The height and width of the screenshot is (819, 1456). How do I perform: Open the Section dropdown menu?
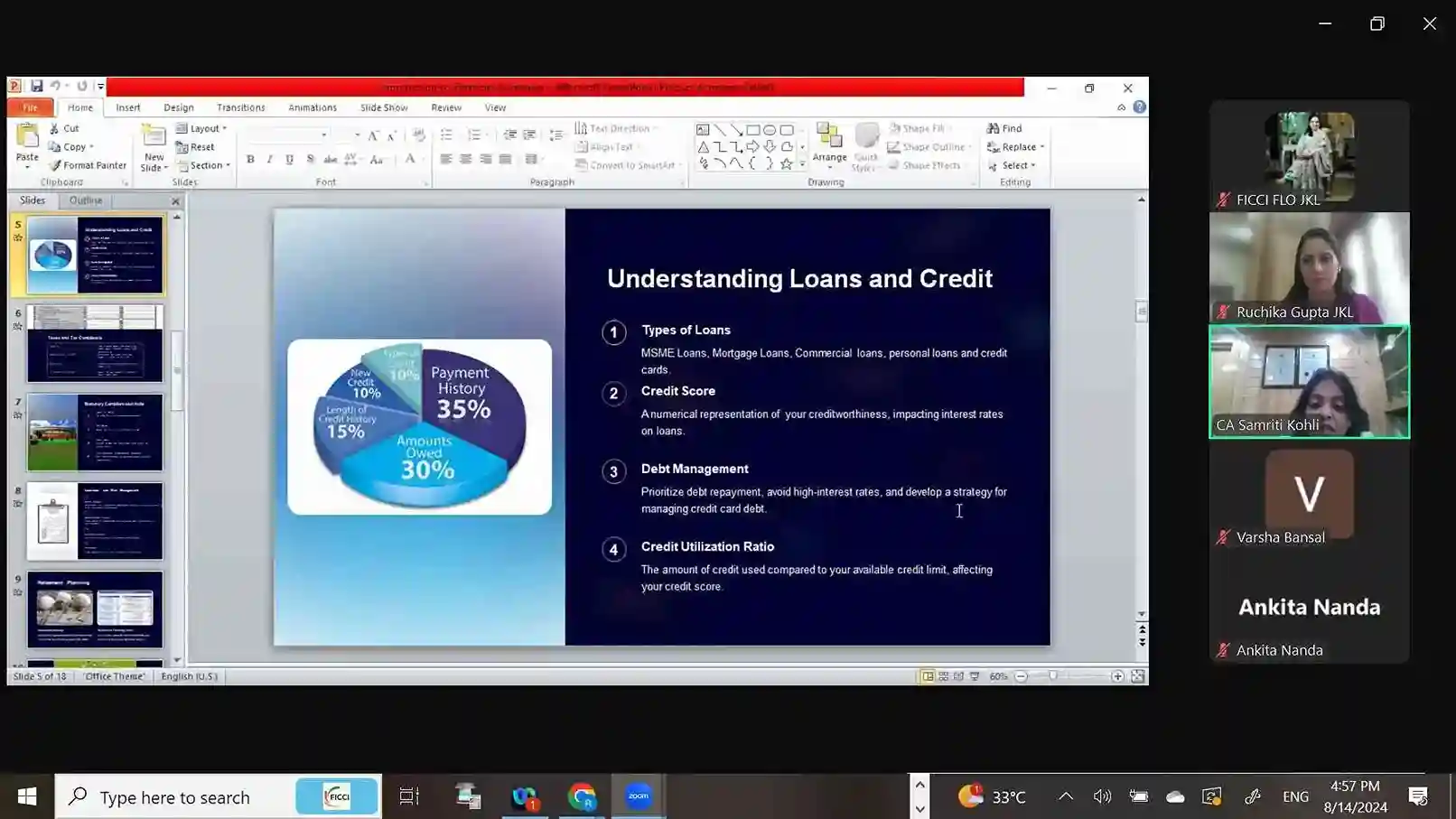click(x=204, y=165)
